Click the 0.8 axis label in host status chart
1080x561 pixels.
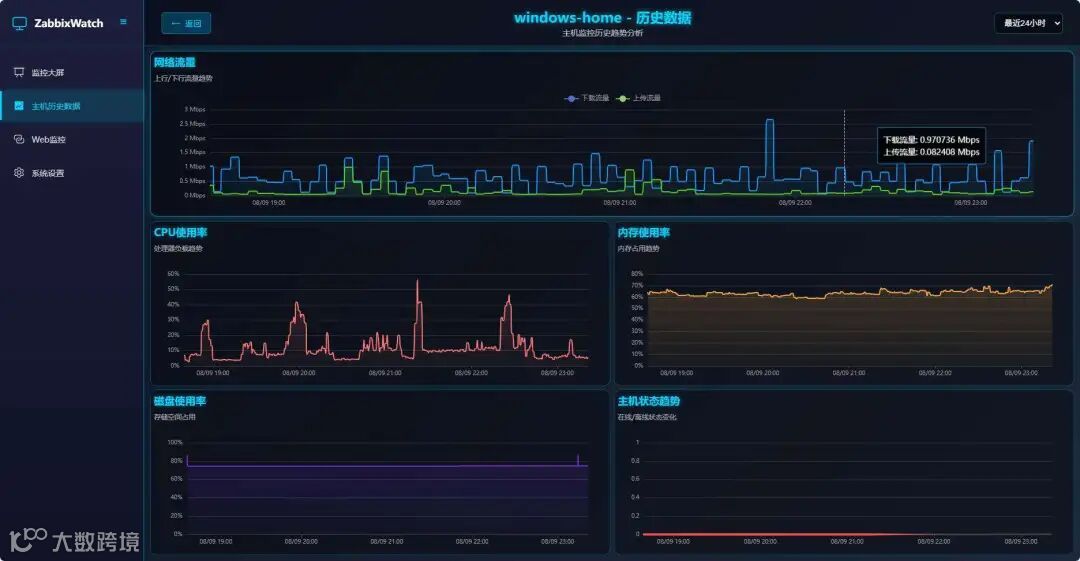635,460
